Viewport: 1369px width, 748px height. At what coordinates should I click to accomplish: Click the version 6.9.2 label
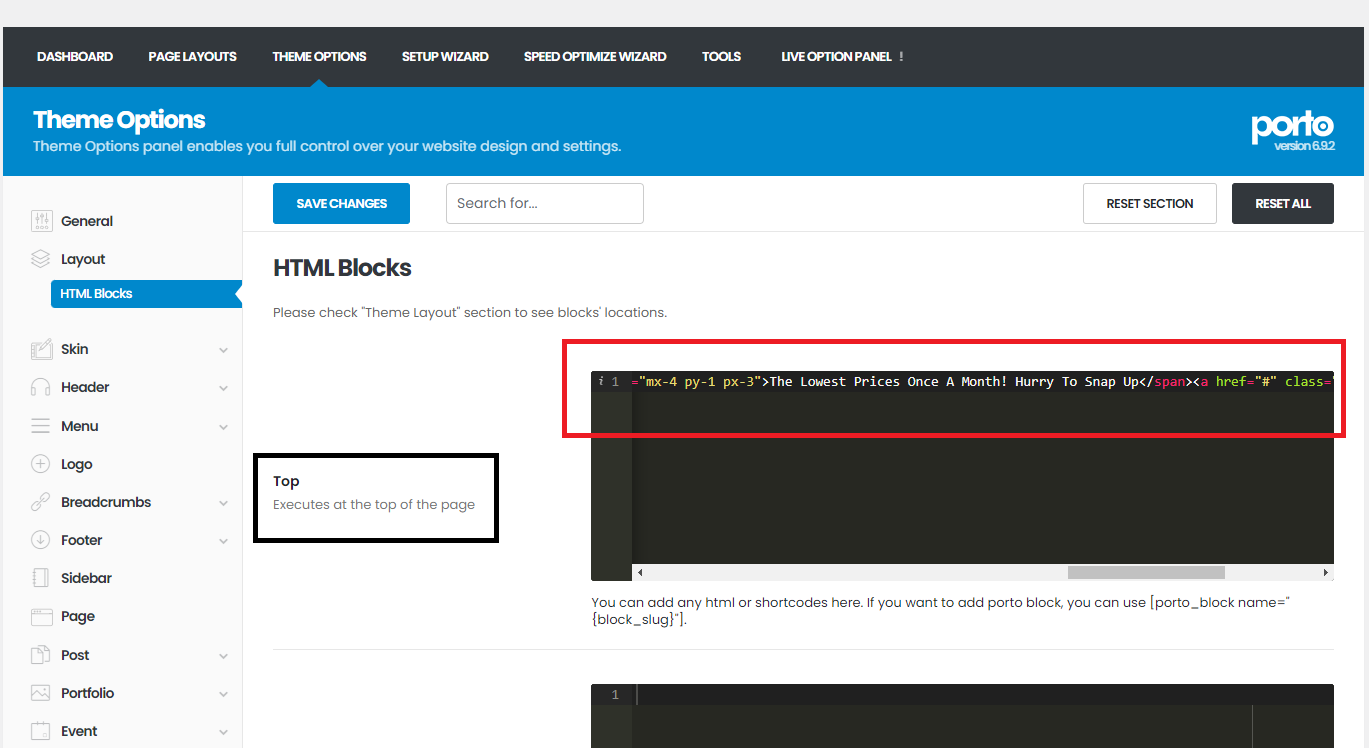[x=1304, y=146]
